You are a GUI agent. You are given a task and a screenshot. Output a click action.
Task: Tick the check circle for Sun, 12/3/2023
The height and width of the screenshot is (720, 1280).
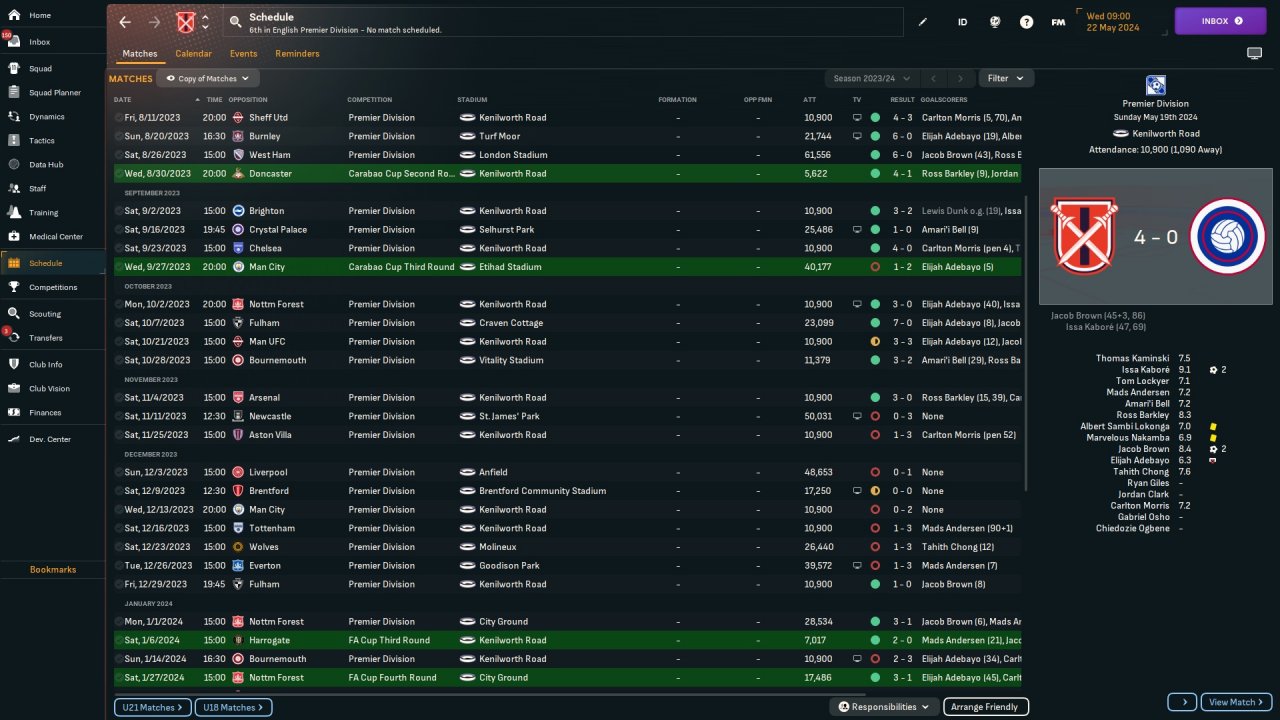pos(119,472)
